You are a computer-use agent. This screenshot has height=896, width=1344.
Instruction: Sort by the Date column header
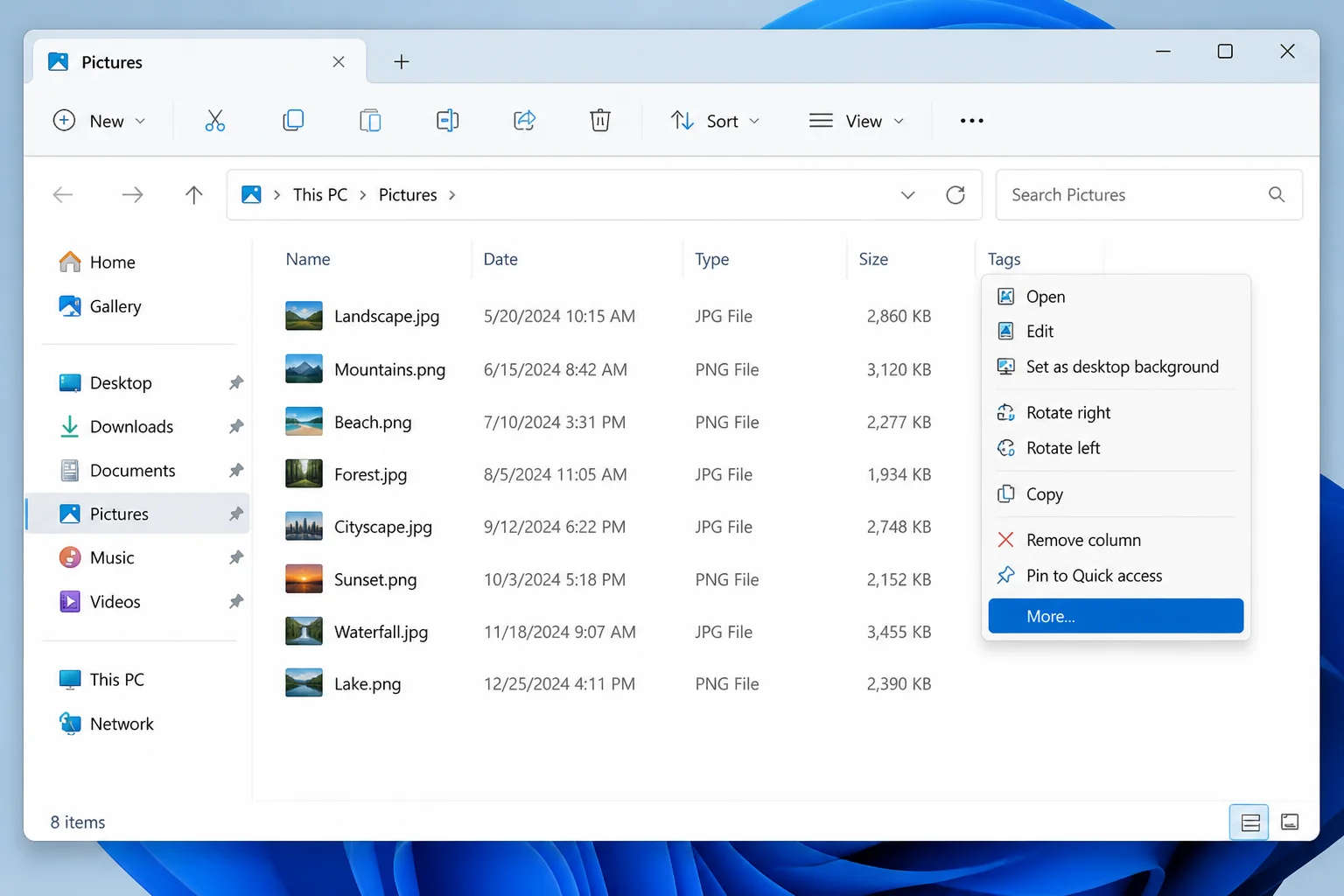tap(500, 259)
